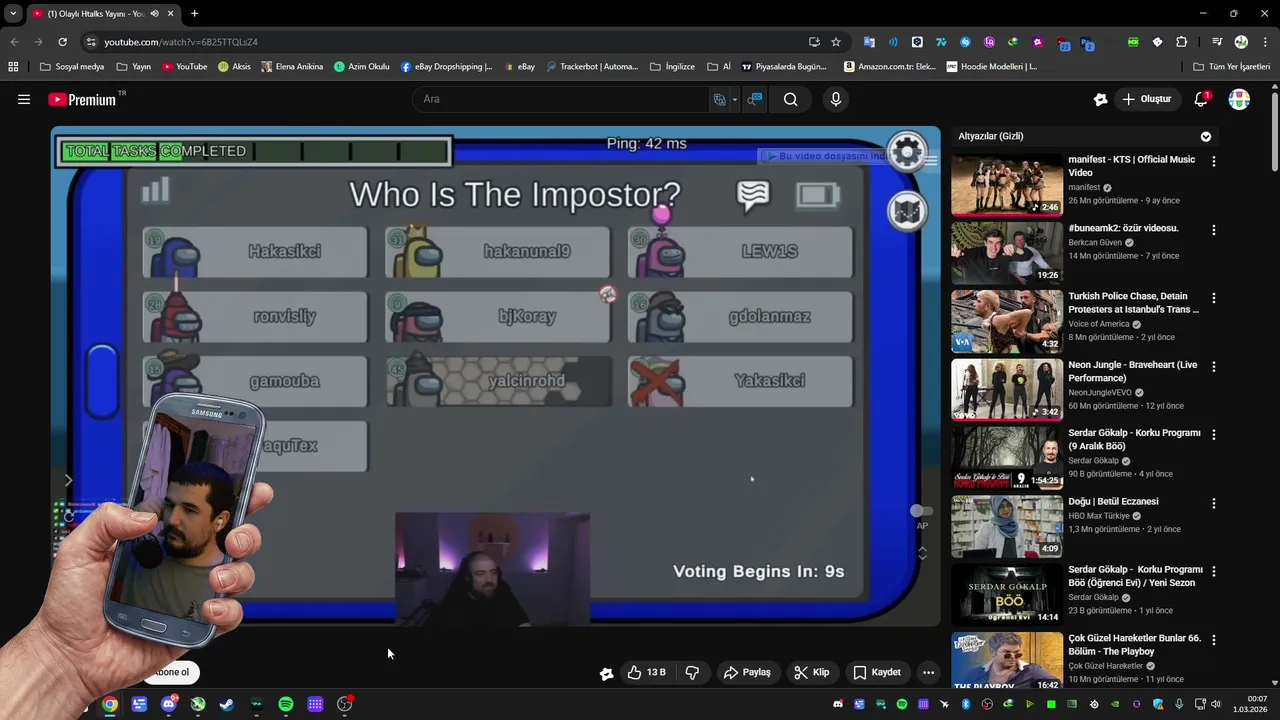Screen dimensions: 1280x720
Task: Click the search magnifier button
Action: click(x=790, y=99)
